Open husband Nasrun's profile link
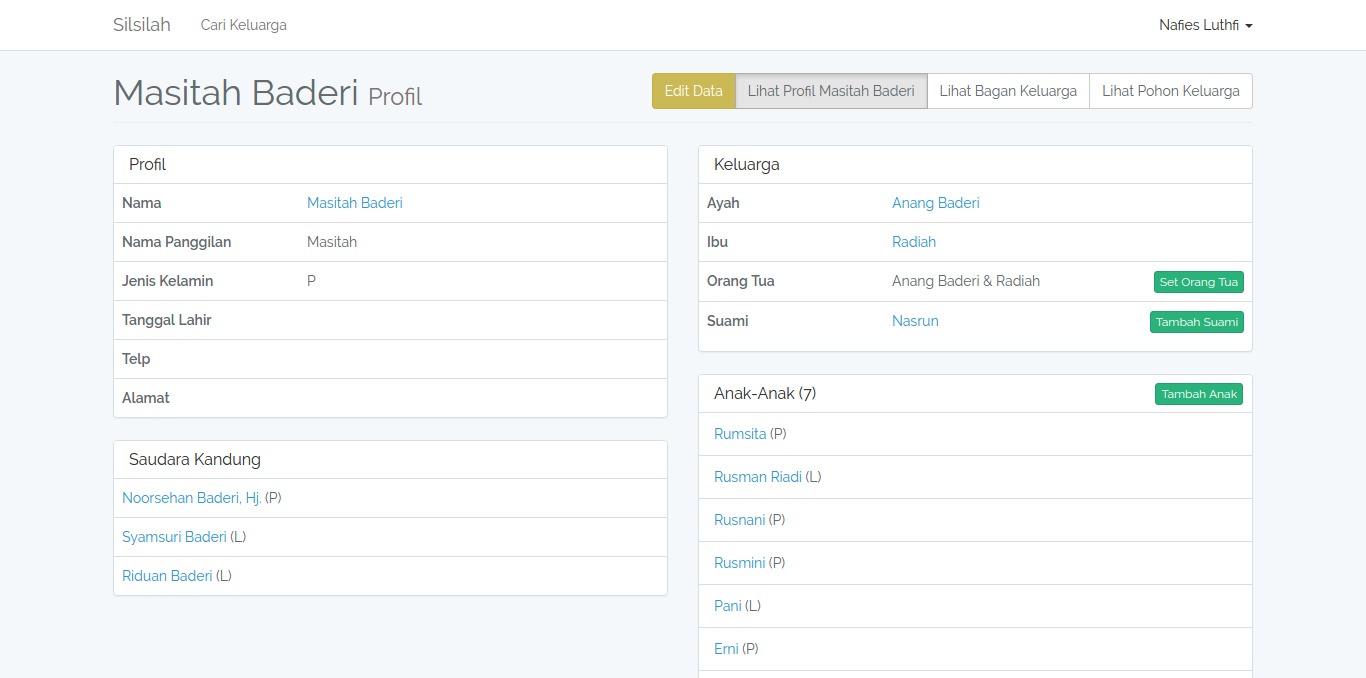This screenshot has height=678, width=1366. coord(914,321)
